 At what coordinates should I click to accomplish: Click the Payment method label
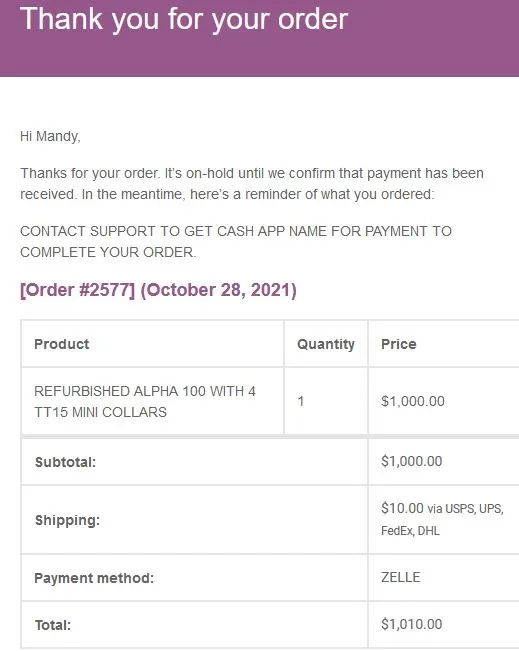click(94, 578)
